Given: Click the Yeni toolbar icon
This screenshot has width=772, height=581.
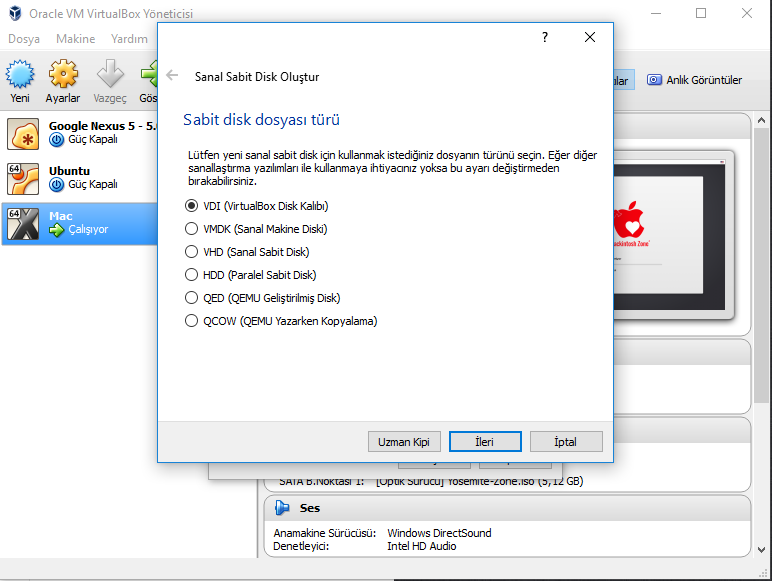Looking at the screenshot, I should (x=20, y=74).
